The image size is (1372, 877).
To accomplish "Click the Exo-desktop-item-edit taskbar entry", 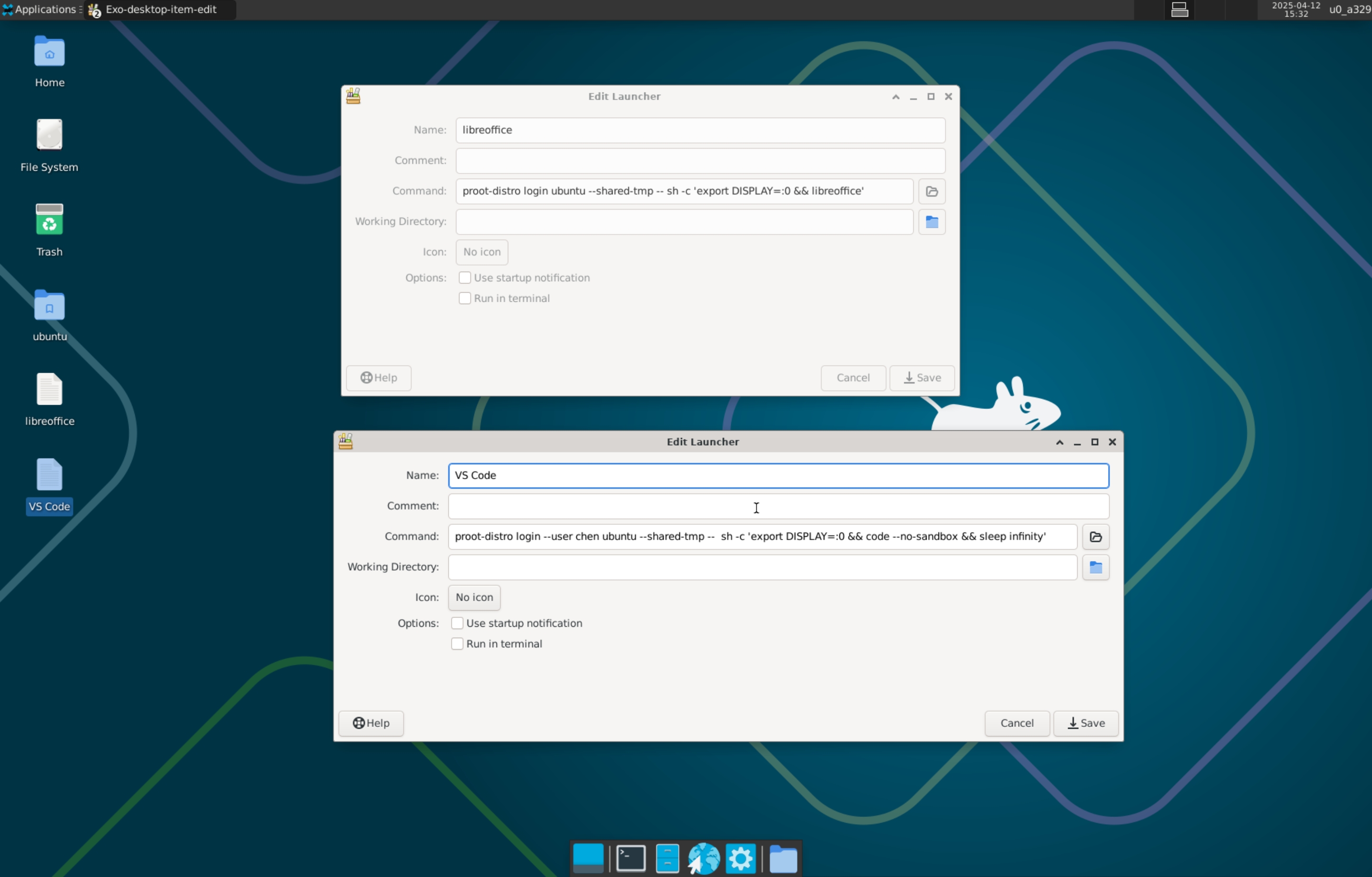I will [160, 9].
